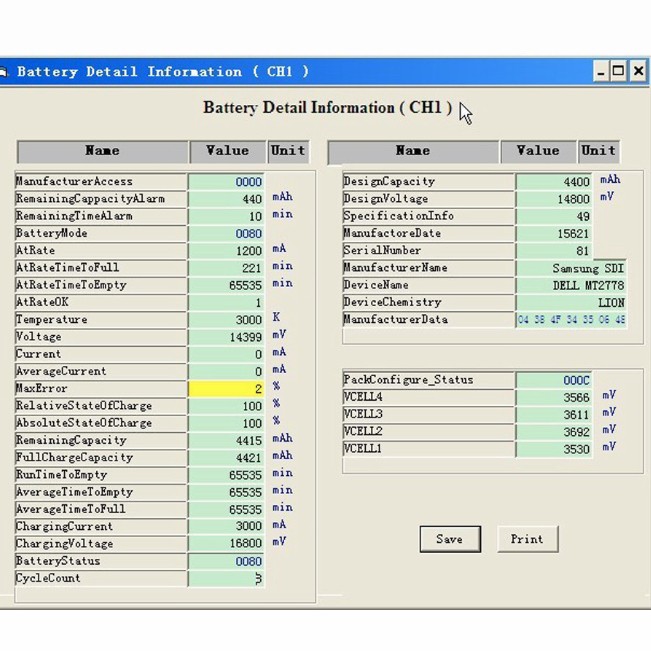Select the DeviceChemistry value LION
The width and height of the screenshot is (651, 651).
[571, 303]
